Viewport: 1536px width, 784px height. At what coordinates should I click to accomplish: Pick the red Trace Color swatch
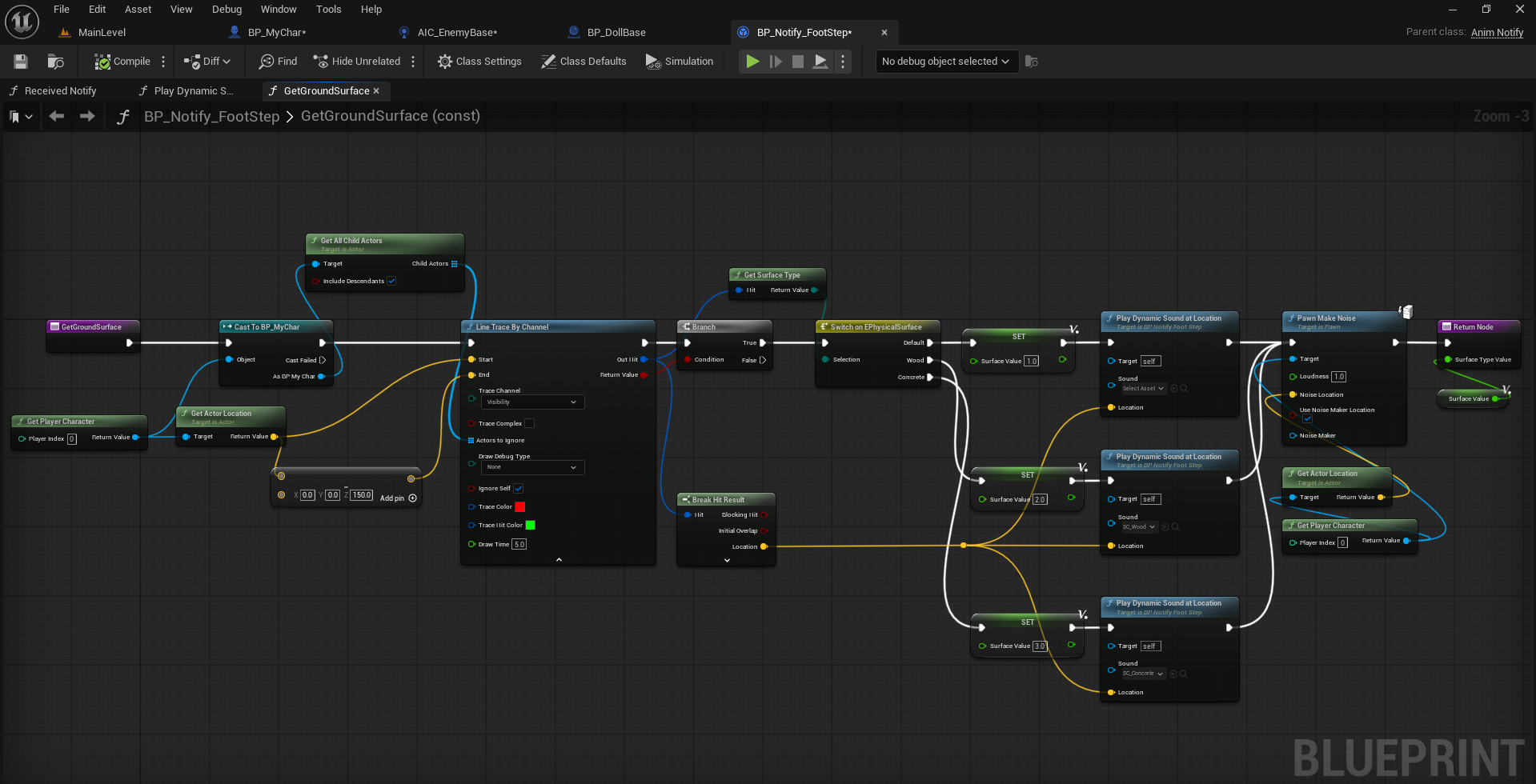coord(519,506)
